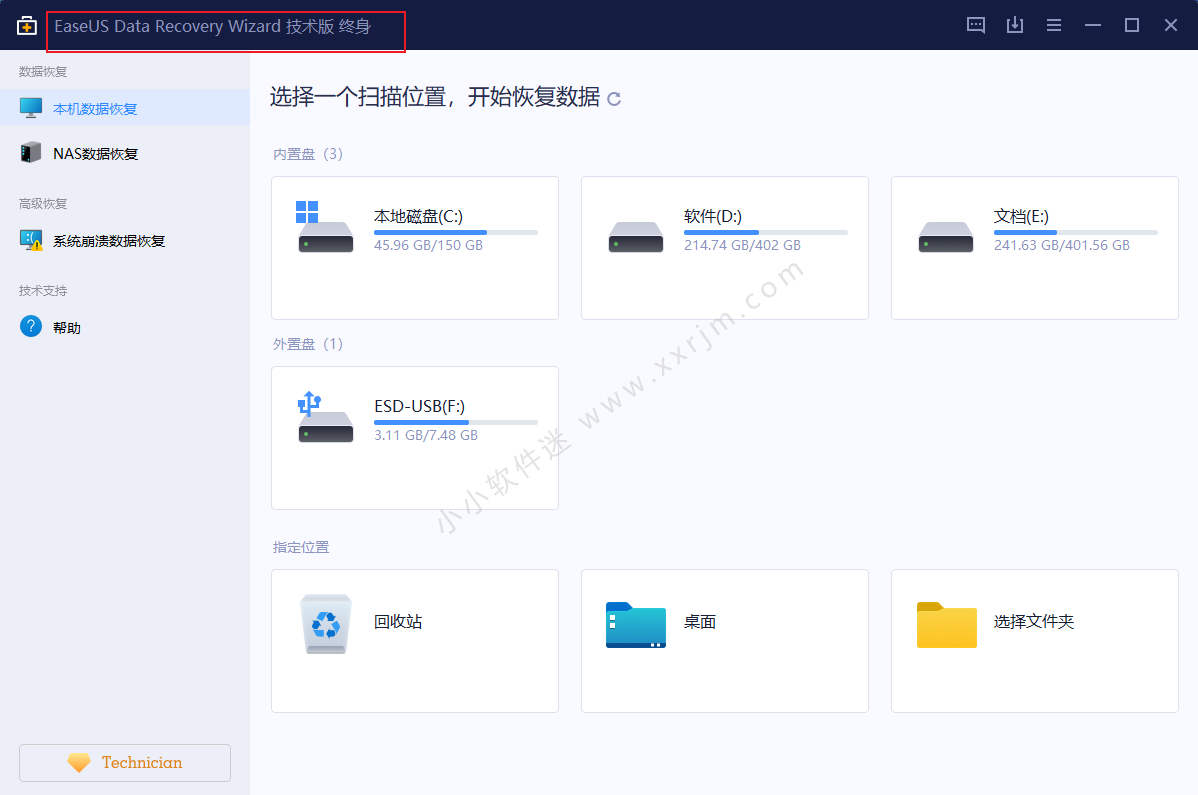Select the 软件(D:) label

tap(713, 217)
